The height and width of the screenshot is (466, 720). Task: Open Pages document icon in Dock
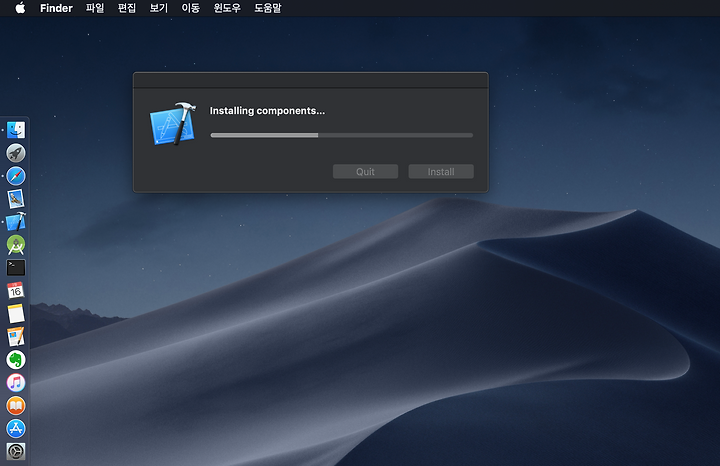point(16,337)
